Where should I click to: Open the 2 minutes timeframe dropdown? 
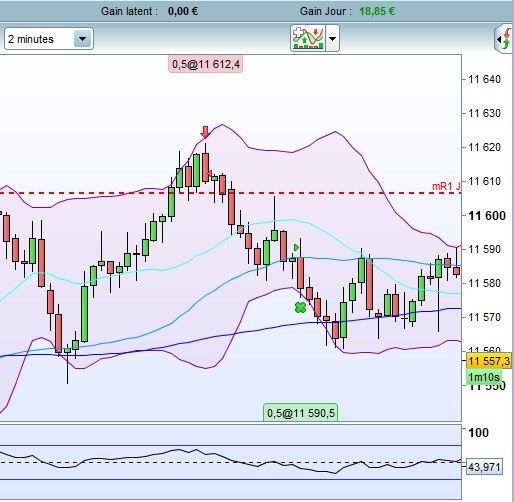(x=49, y=39)
